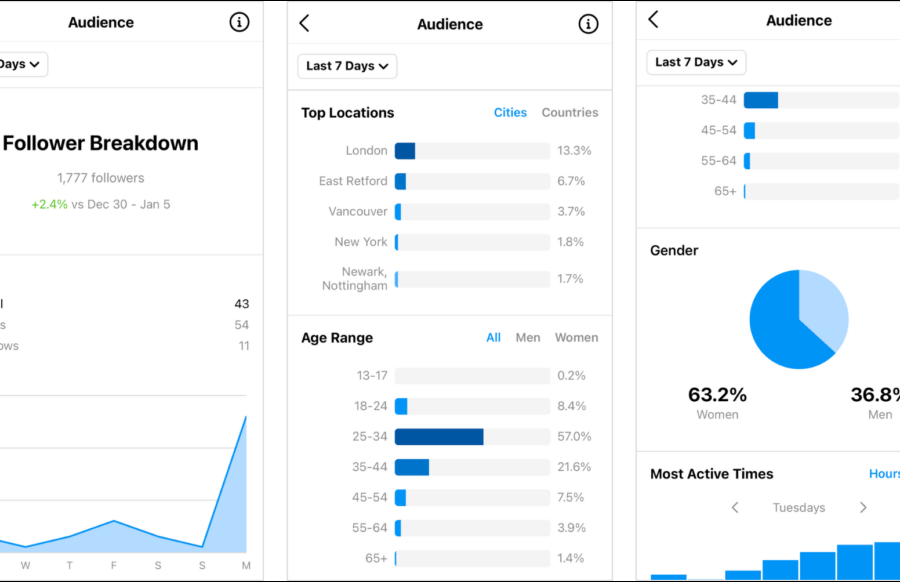Expand the Last 7 Days dropdown in the Gender panel
The height and width of the screenshot is (582, 900).
click(696, 62)
